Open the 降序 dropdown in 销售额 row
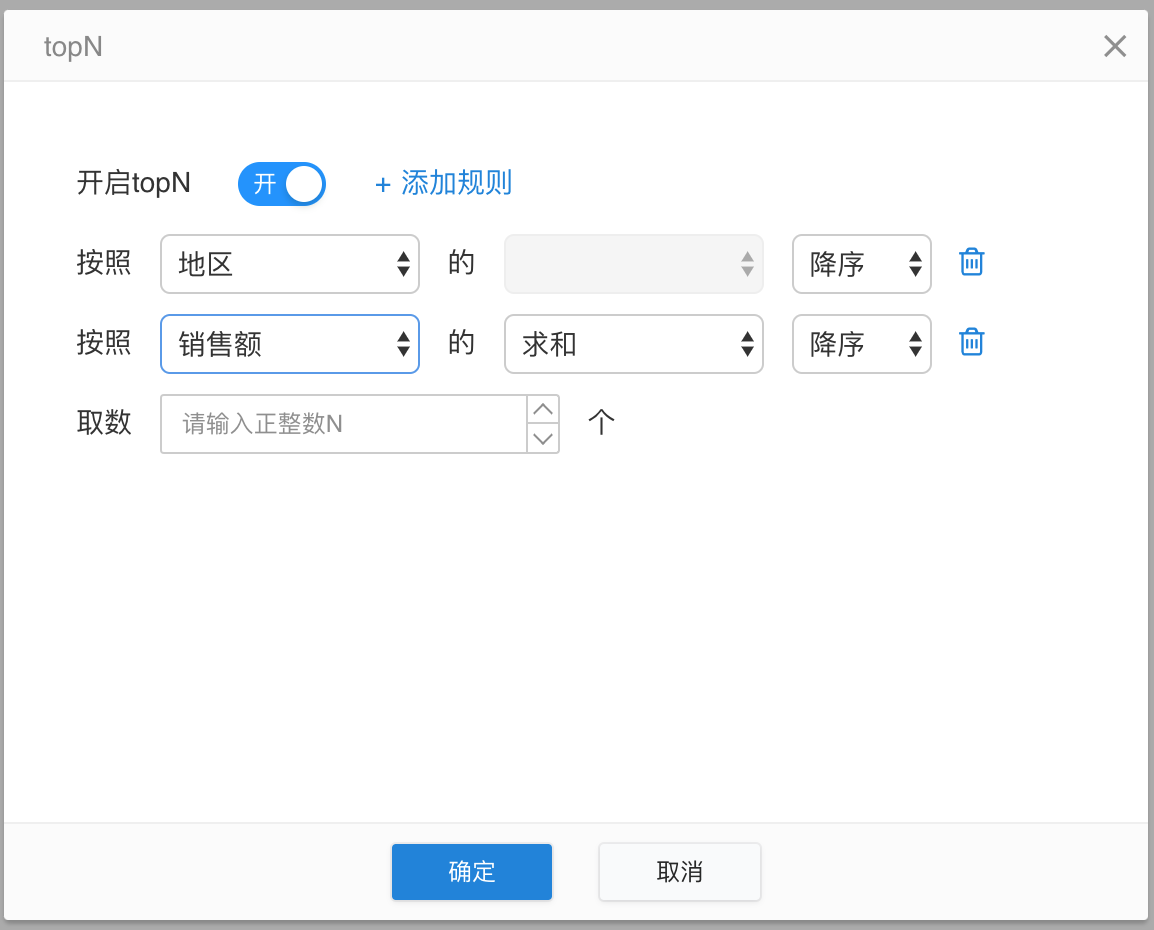 862,344
